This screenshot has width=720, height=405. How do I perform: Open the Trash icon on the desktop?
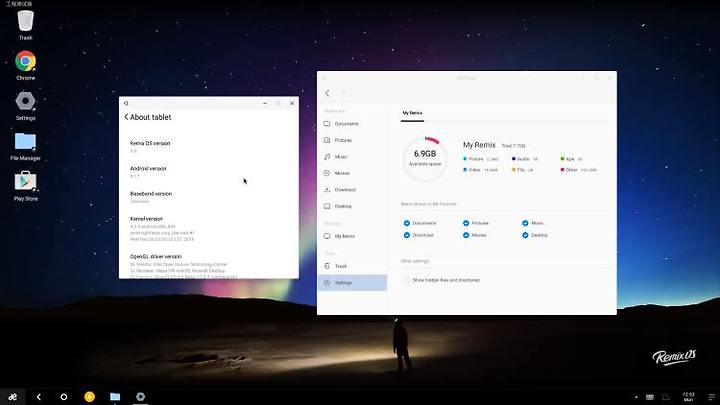tap(25, 25)
